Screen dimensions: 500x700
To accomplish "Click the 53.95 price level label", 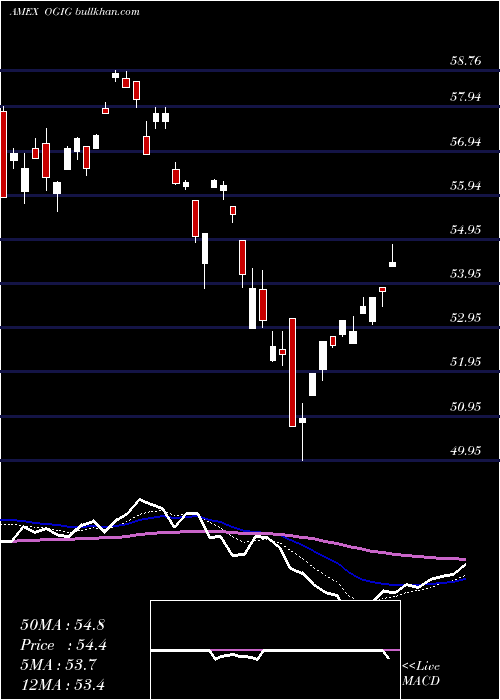I will [466, 273].
